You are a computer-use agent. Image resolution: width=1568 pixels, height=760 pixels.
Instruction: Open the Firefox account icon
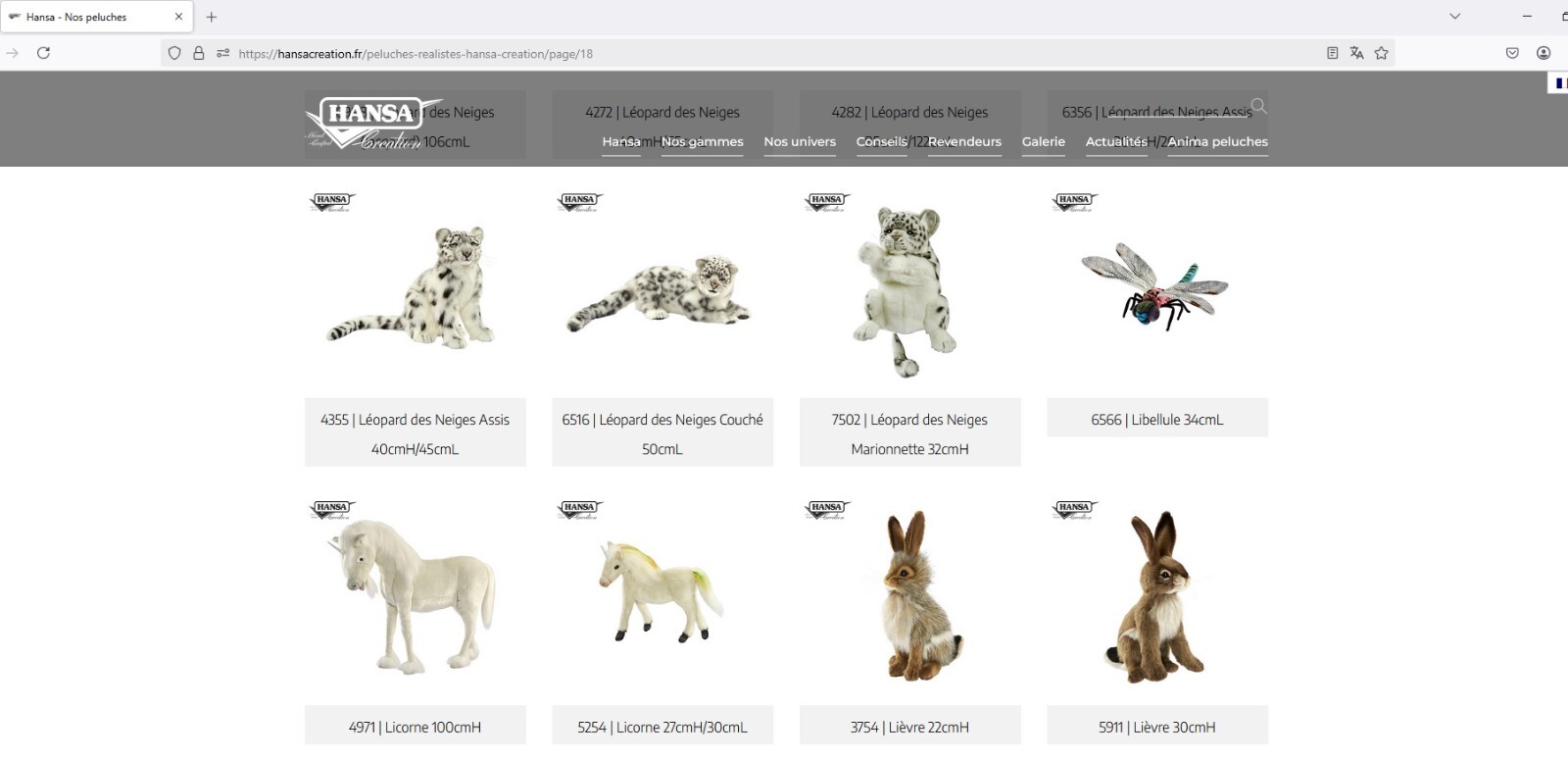tap(1543, 53)
